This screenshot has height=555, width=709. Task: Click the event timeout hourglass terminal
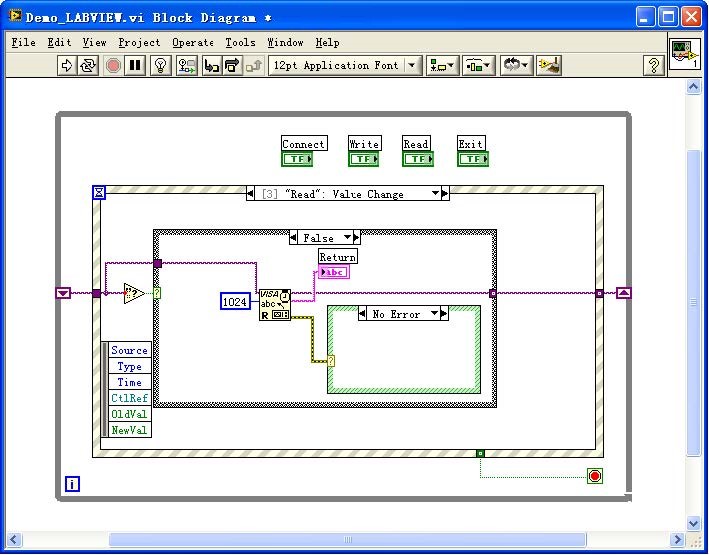(99, 193)
